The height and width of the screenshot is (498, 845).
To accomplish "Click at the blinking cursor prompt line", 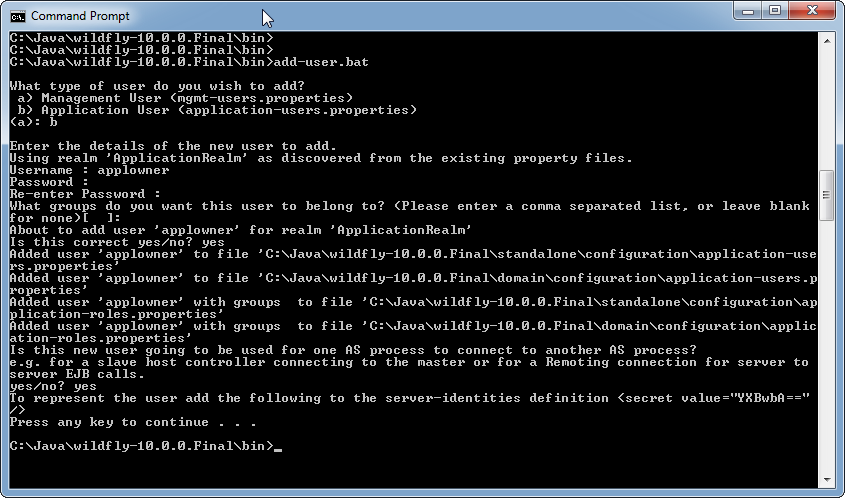I will click(146, 446).
